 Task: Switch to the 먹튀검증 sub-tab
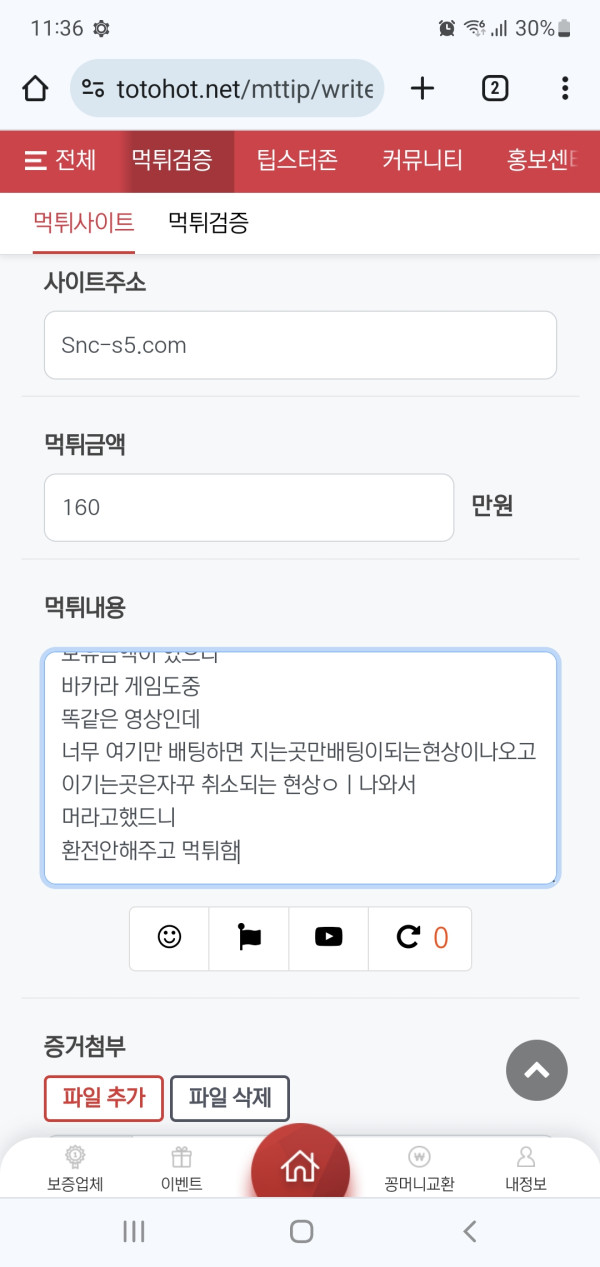[x=208, y=222]
